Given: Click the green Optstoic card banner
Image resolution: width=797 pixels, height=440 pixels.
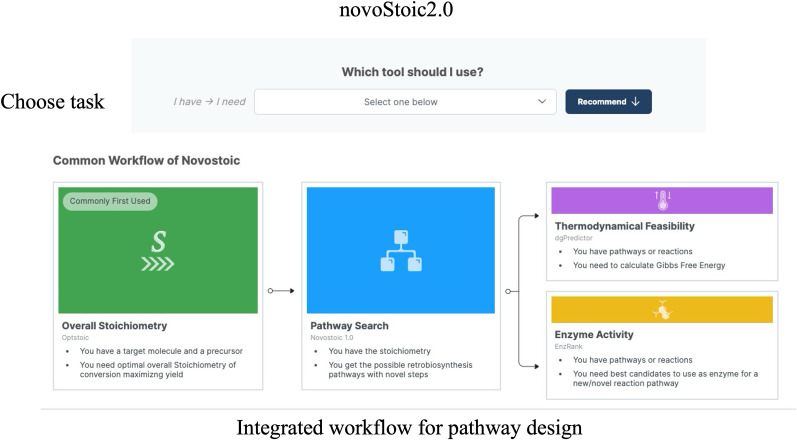Looking at the screenshot, I should click(x=158, y=250).
